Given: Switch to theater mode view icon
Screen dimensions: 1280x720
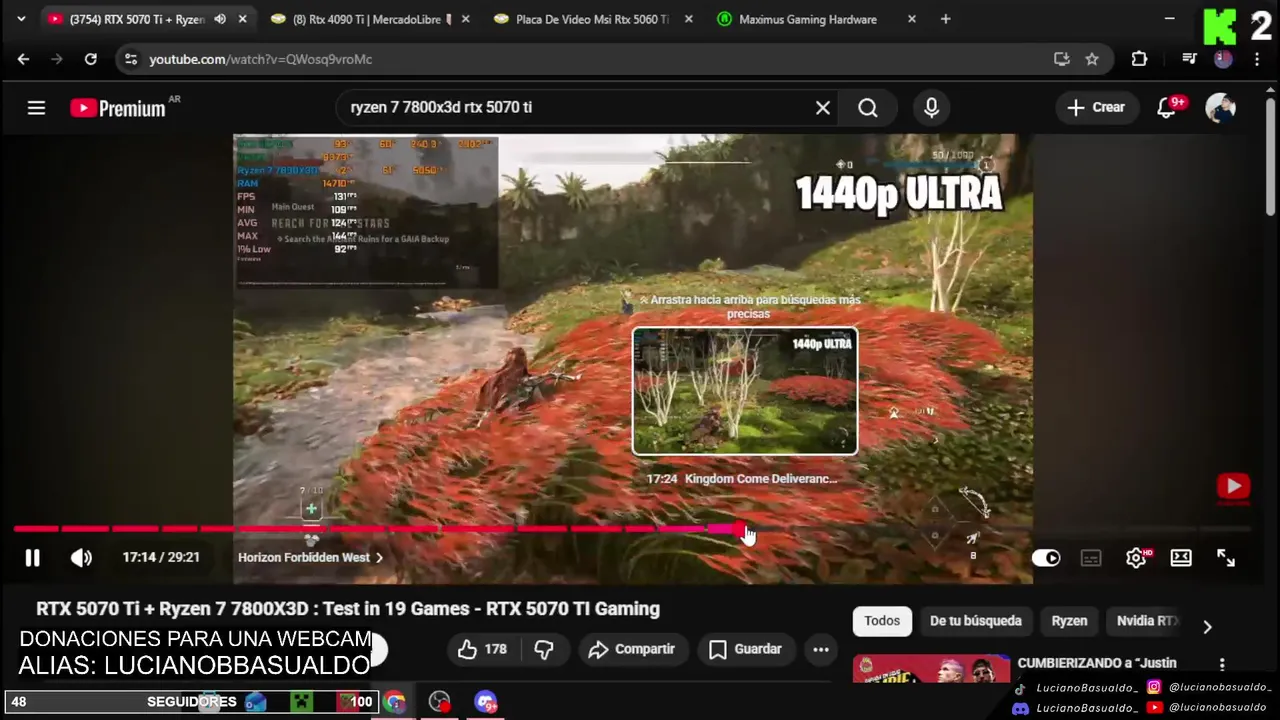Looking at the screenshot, I should point(1181,558).
